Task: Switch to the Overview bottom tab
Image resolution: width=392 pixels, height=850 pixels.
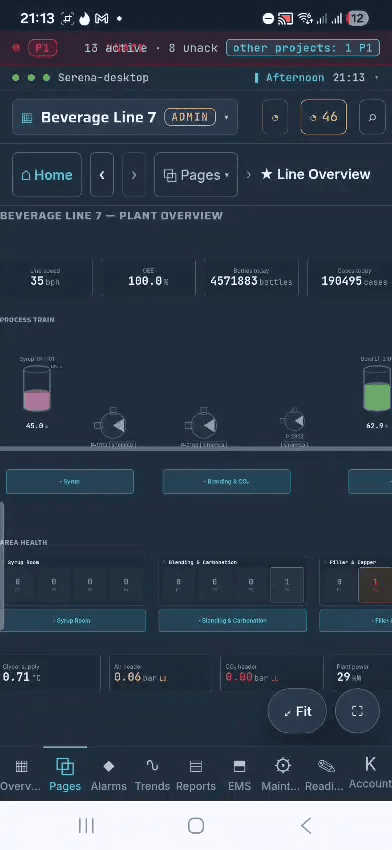Action: pos(21,774)
